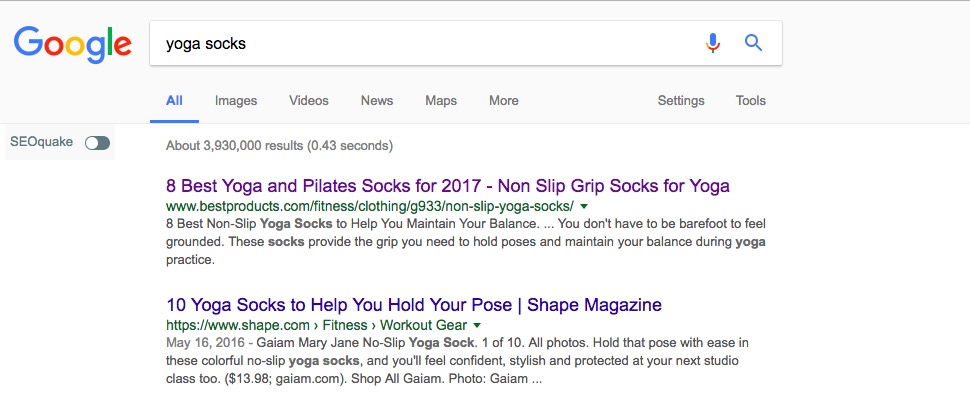This screenshot has height=416, width=970.
Task: Toggle the SEOquake switch on
Action: tap(98, 143)
